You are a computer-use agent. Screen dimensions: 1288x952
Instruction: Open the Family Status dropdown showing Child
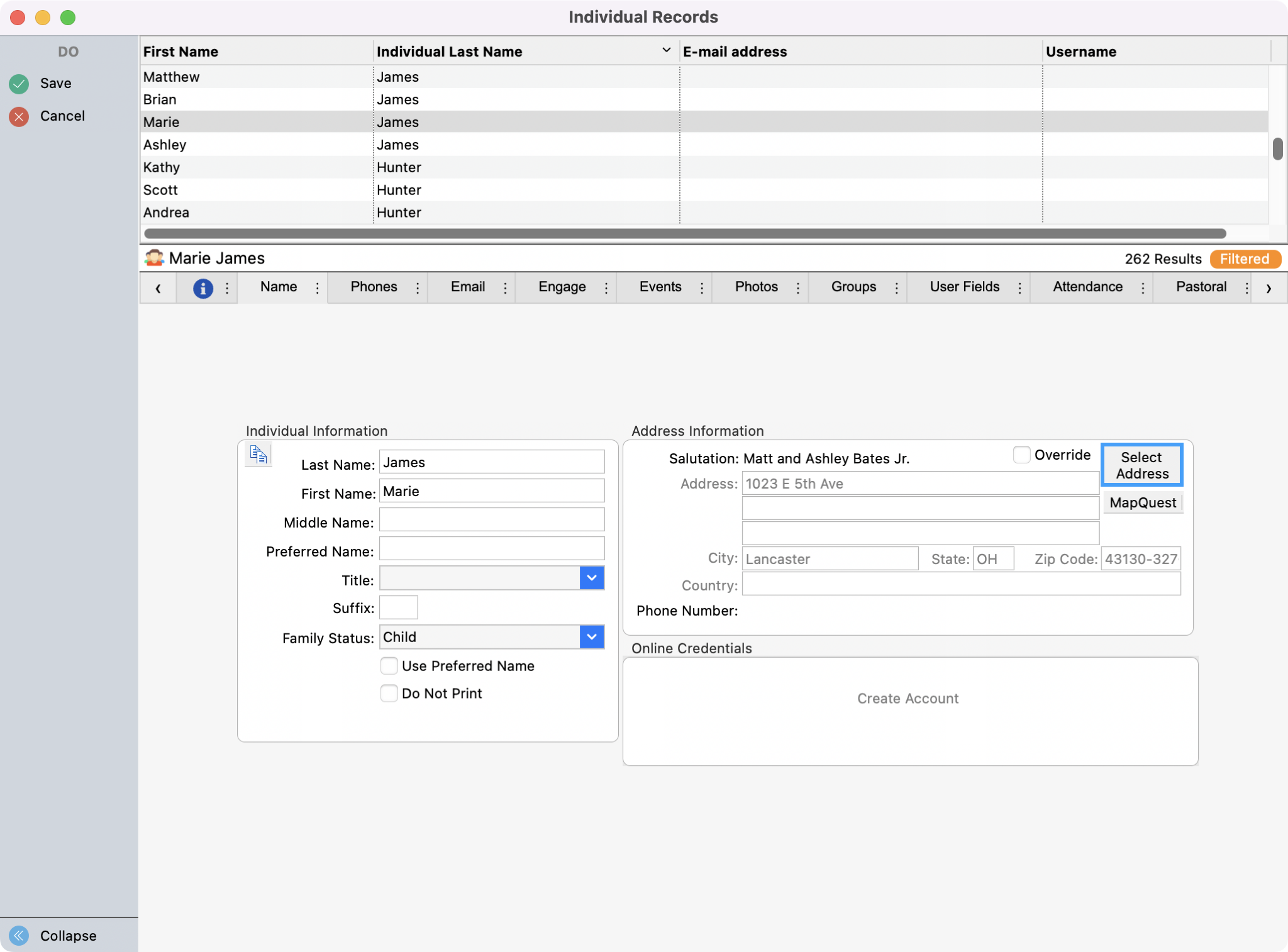coord(590,637)
